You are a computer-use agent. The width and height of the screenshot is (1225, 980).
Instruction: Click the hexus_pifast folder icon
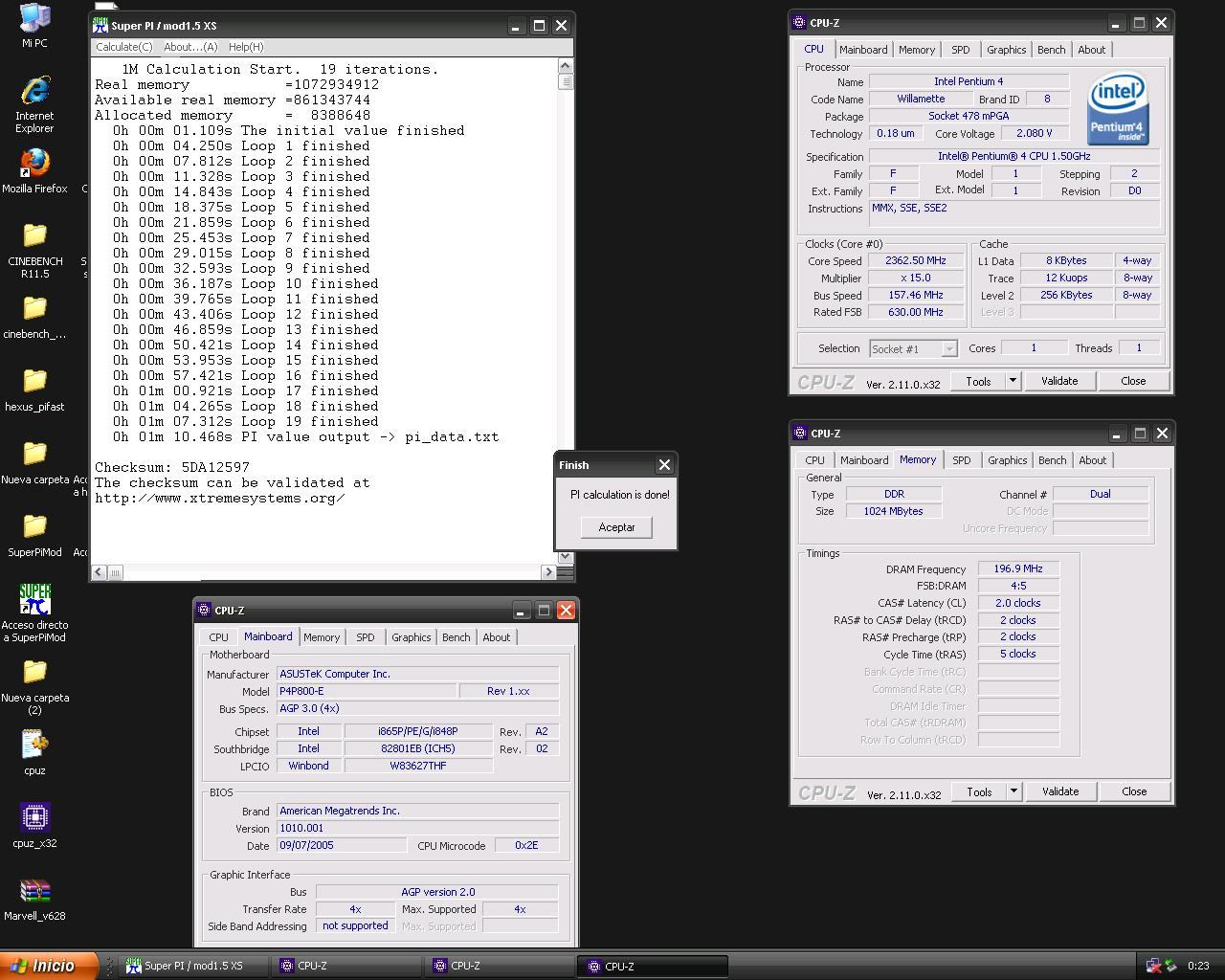tap(34, 390)
